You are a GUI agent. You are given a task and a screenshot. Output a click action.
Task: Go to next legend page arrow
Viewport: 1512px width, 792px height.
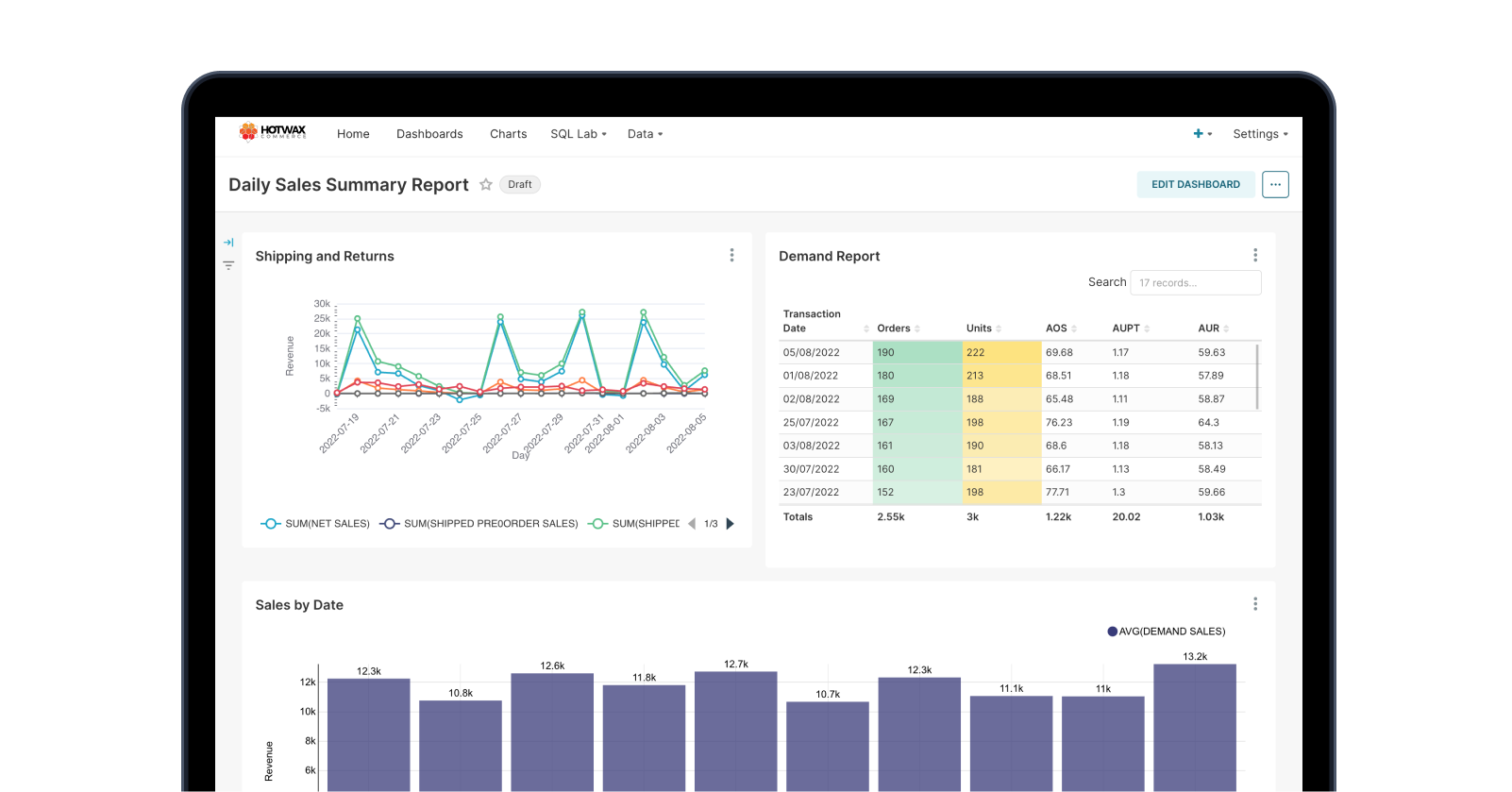tap(730, 524)
